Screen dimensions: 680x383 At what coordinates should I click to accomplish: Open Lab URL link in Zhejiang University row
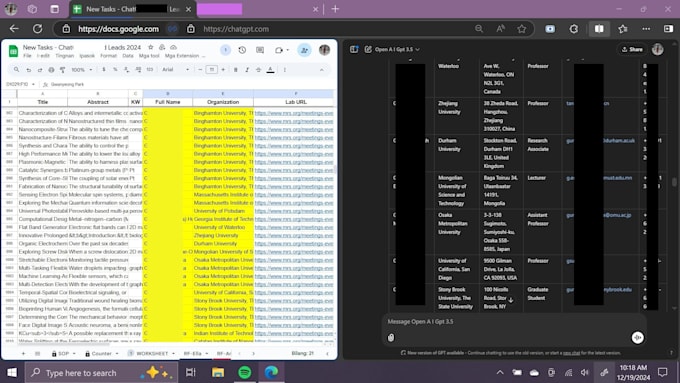(x=294, y=236)
